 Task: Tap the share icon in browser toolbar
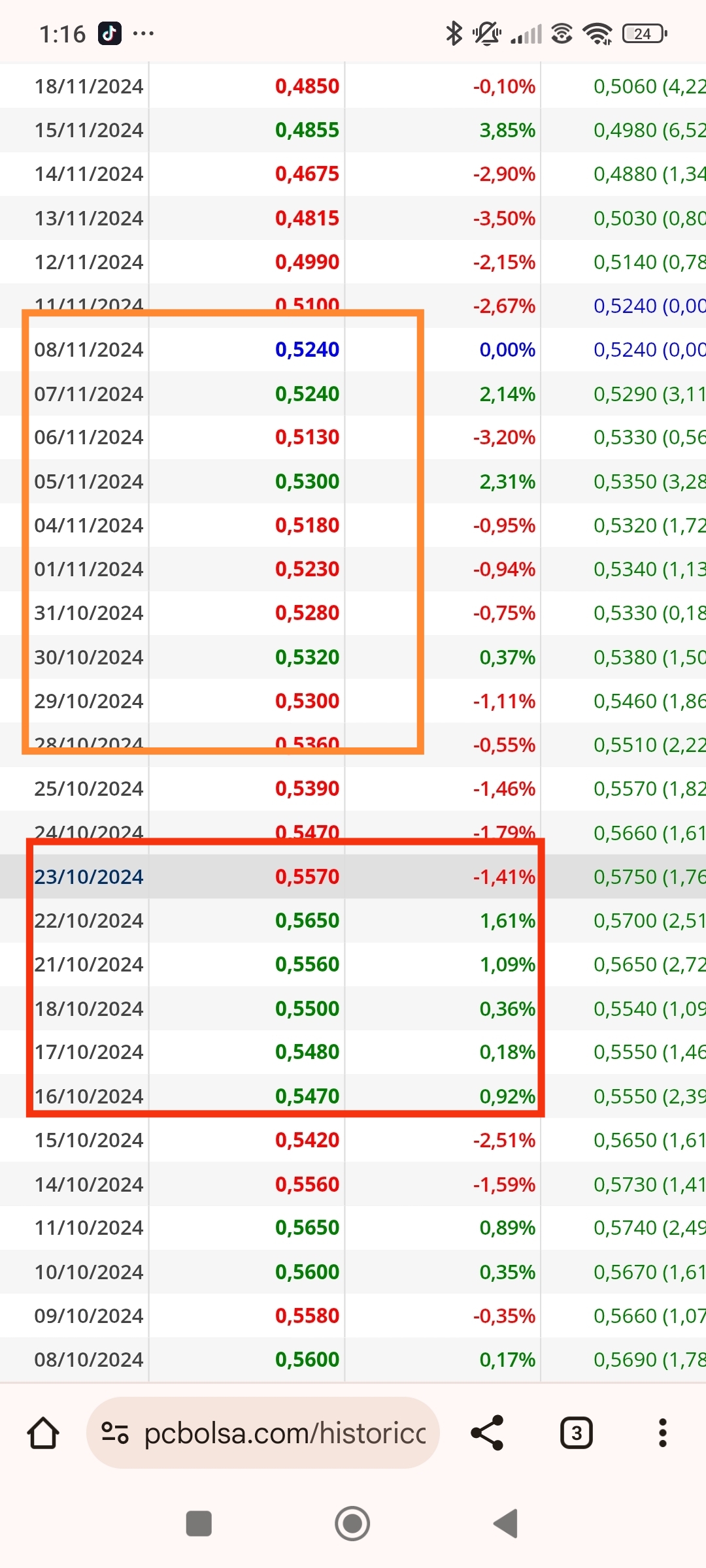(x=488, y=1433)
